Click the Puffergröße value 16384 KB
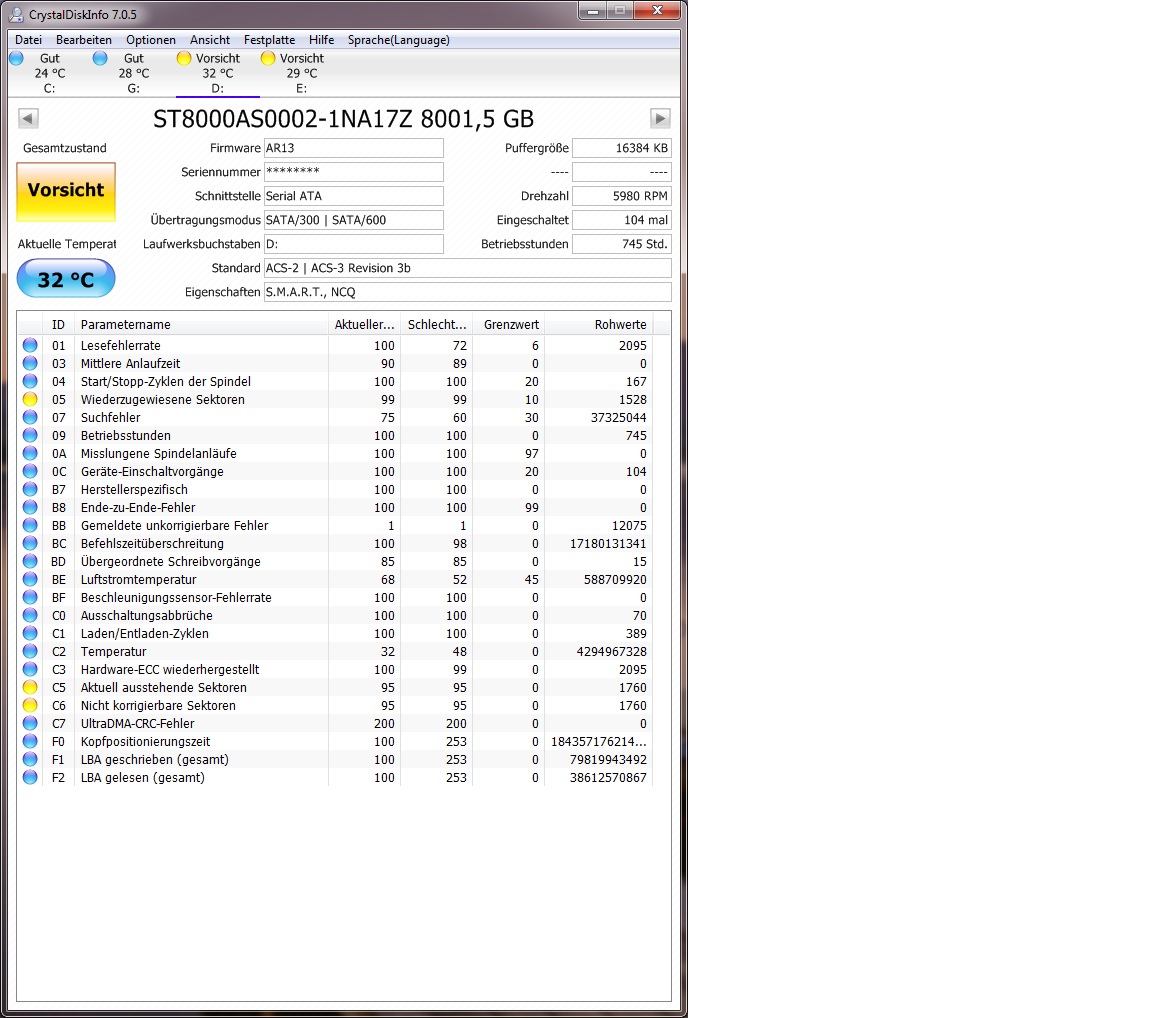 pos(622,148)
